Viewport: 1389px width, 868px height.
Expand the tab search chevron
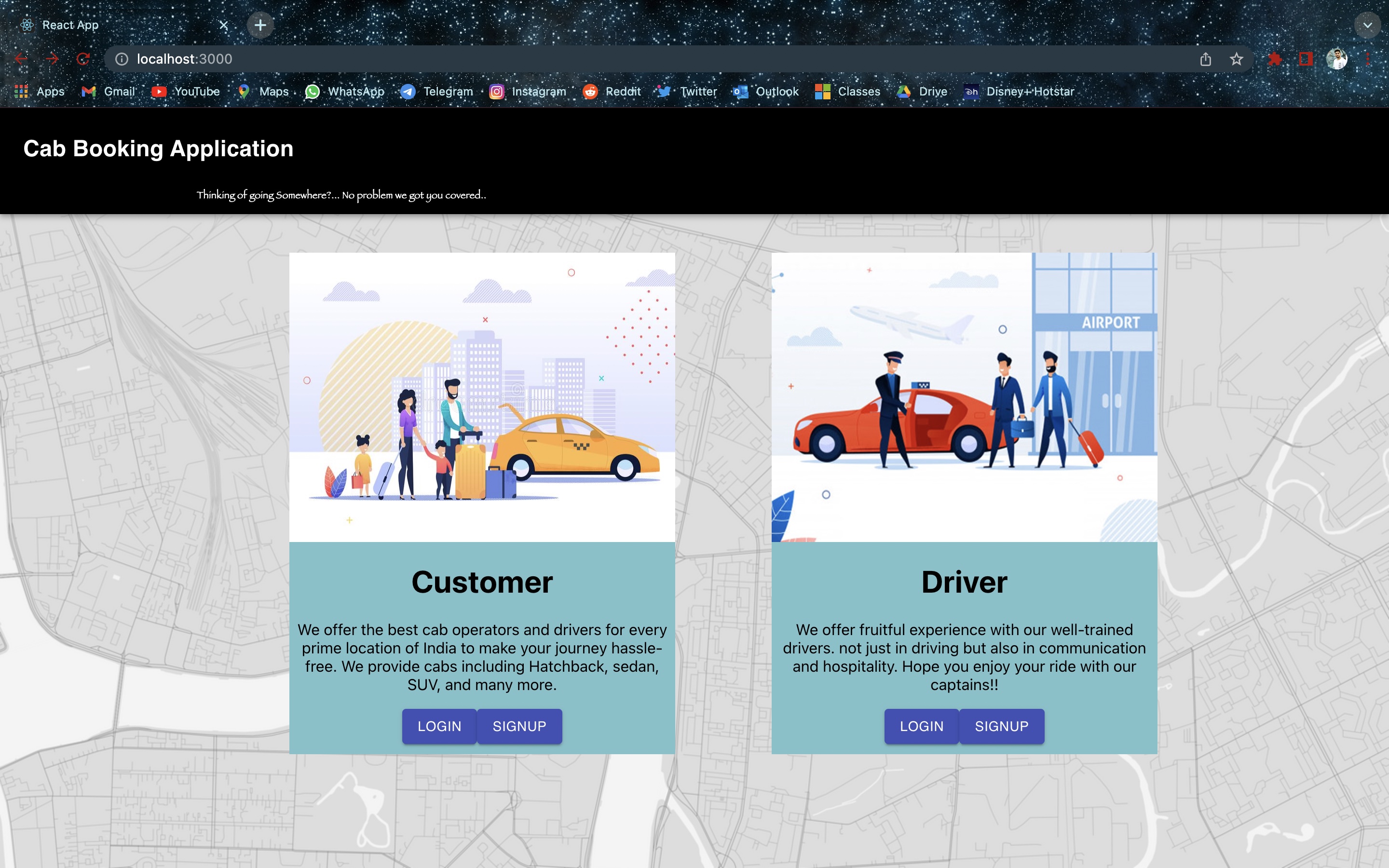[1368, 25]
